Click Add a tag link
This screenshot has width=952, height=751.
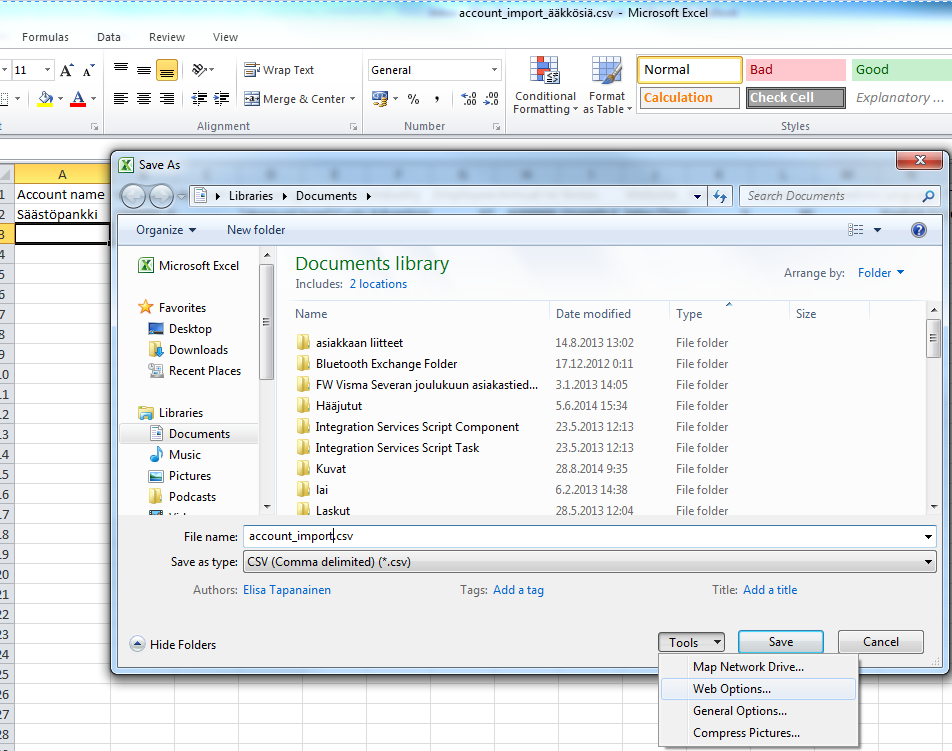pos(518,590)
